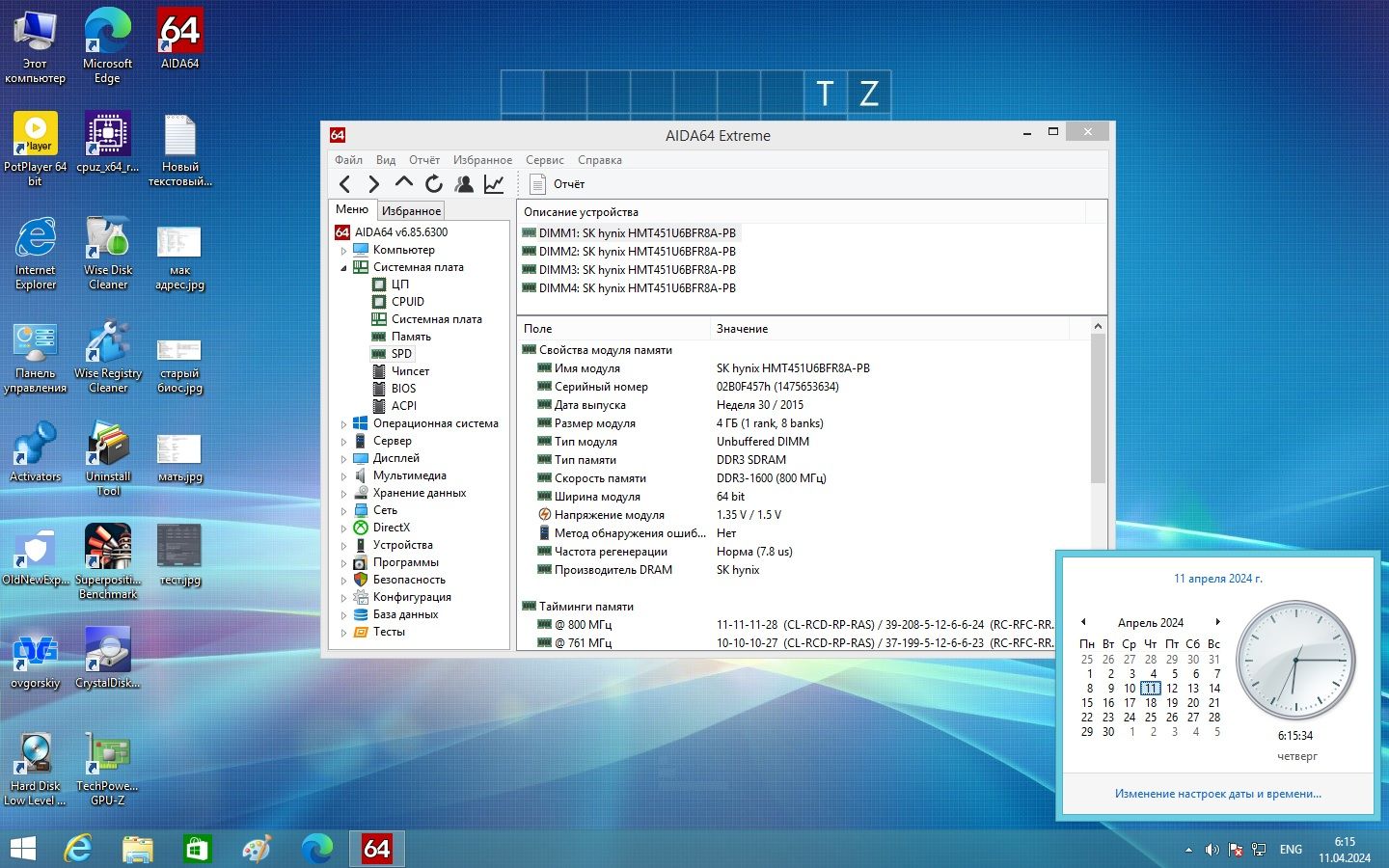1389x868 pixels.
Task: Select the cpuz_x64 desktop icon
Action: click(x=107, y=142)
